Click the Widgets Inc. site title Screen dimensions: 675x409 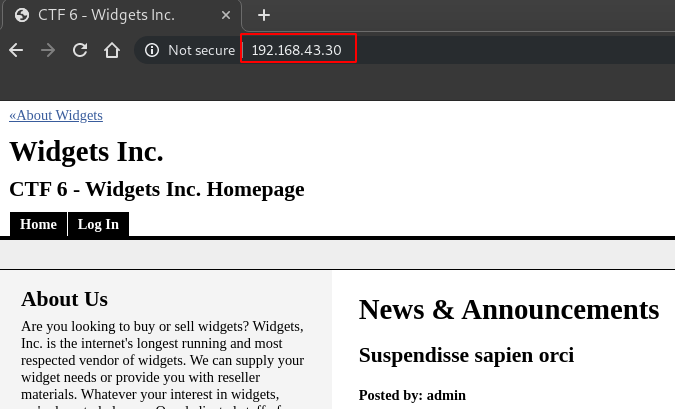86,152
